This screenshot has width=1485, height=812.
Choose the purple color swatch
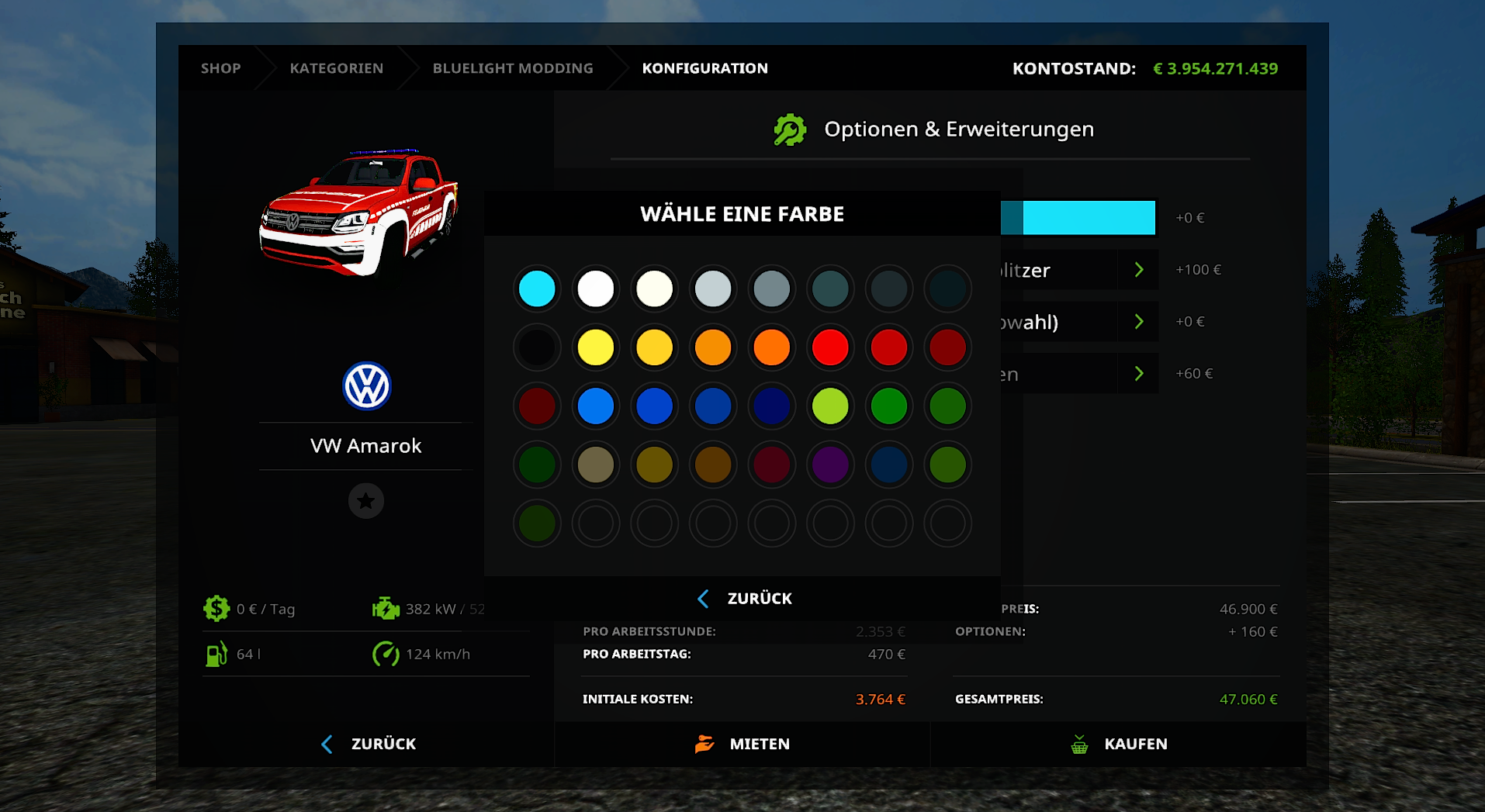pyautogui.click(x=830, y=465)
